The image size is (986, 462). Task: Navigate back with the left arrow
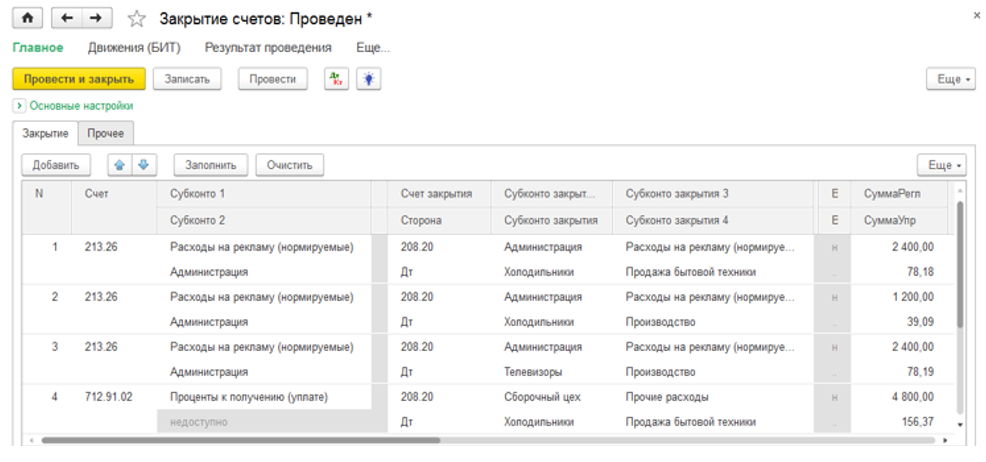[x=66, y=17]
